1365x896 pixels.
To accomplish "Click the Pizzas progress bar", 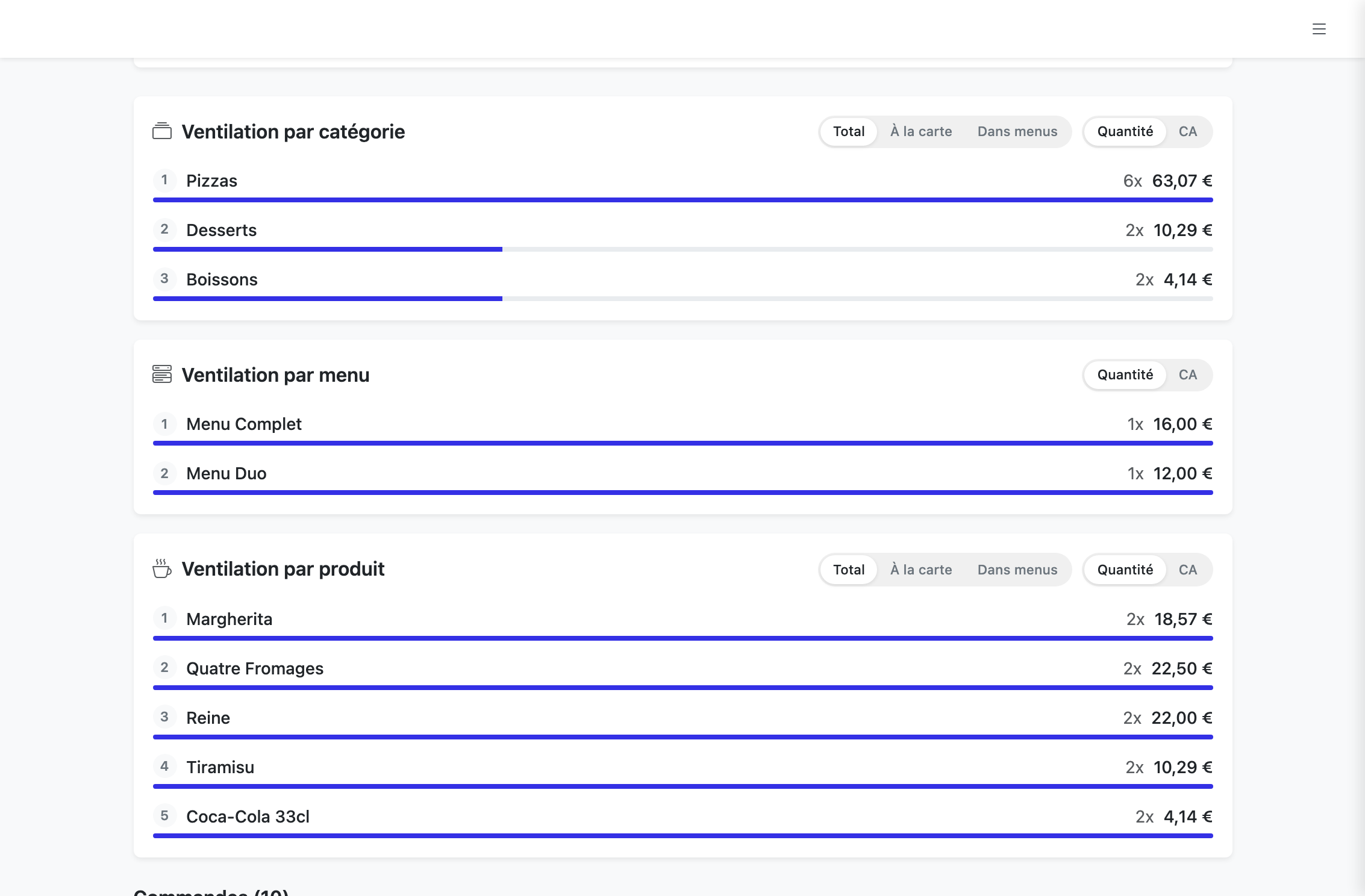I will click(683, 200).
